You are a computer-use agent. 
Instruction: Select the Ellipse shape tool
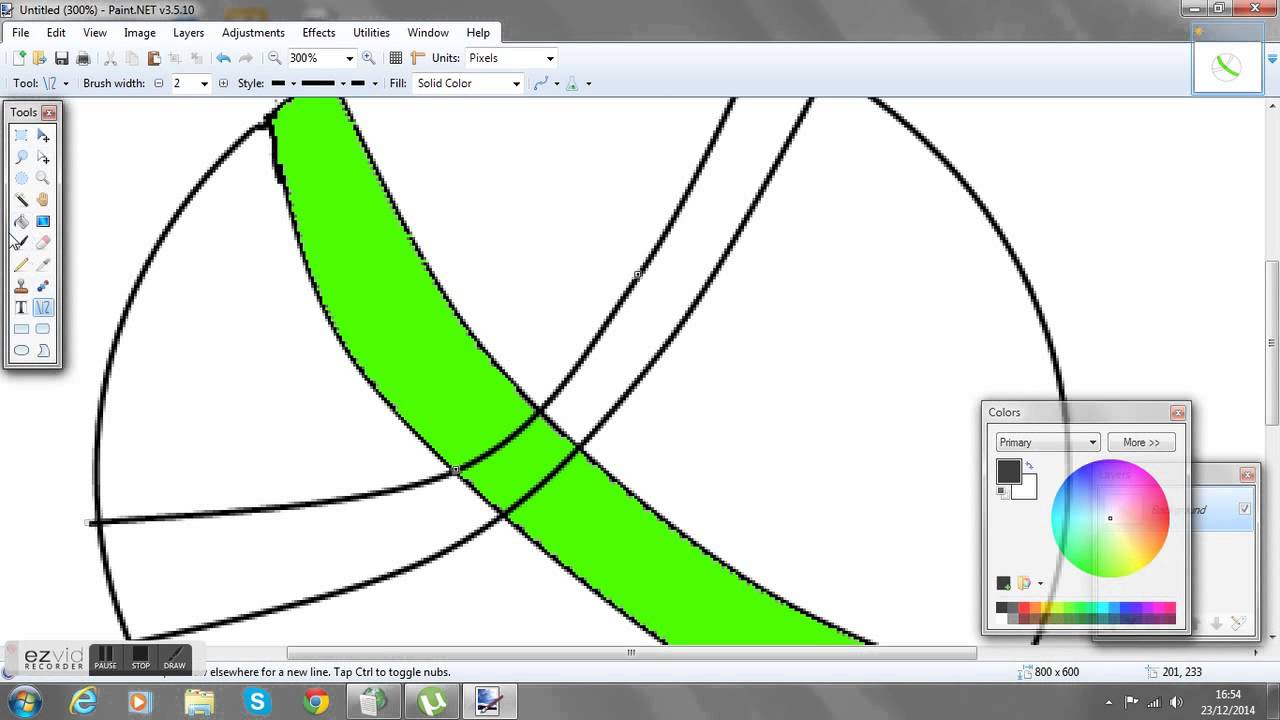(x=21, y=350)
